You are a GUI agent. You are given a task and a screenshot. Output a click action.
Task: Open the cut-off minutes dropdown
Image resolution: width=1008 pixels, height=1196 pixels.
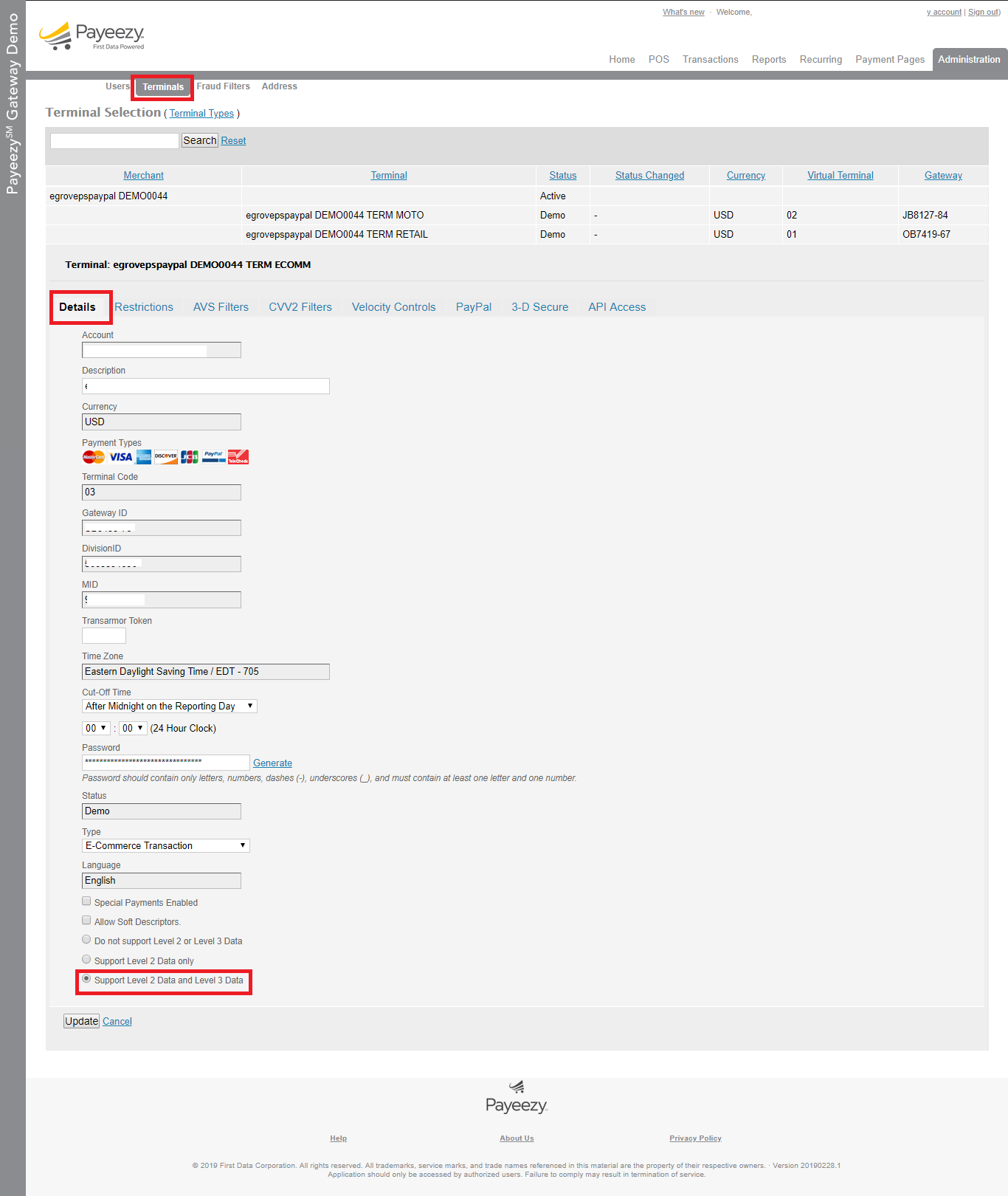coord(134,728)
